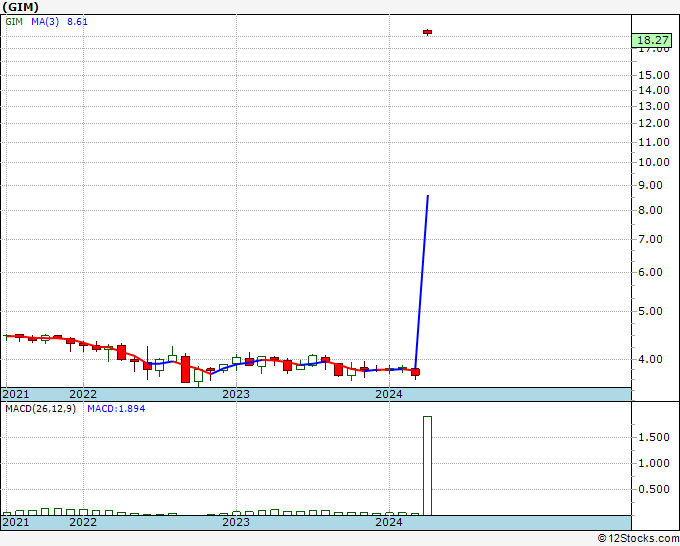680x546 pixels.
Task: Click the 2022 label on price chart axis
Action: click(83, 394)
